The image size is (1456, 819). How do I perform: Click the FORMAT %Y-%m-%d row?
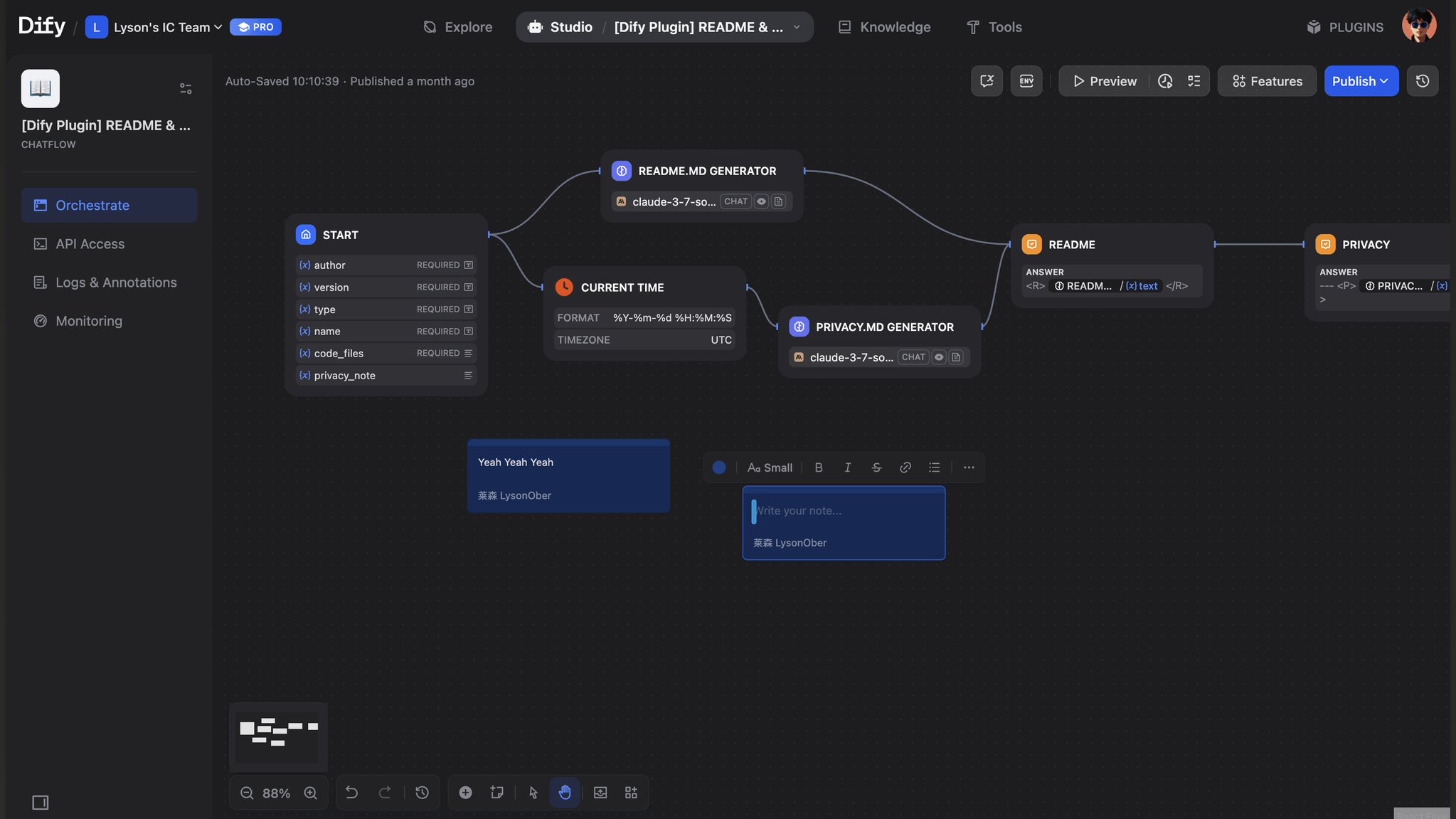point(644,317)
